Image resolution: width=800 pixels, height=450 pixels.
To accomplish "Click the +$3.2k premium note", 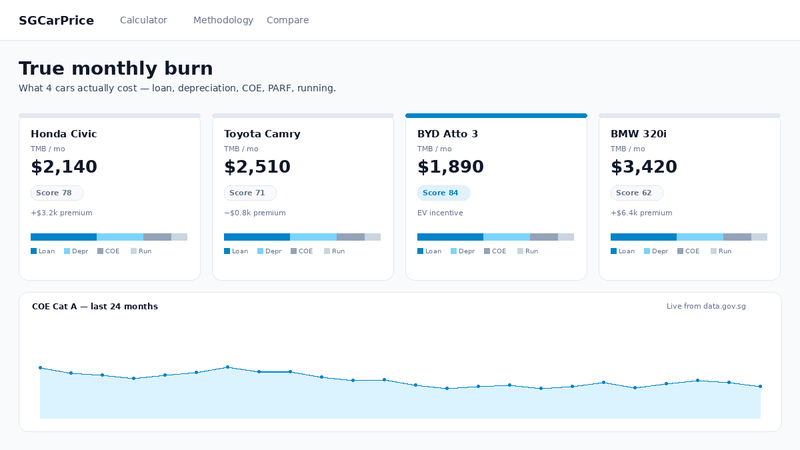I will tap(61, 213).
